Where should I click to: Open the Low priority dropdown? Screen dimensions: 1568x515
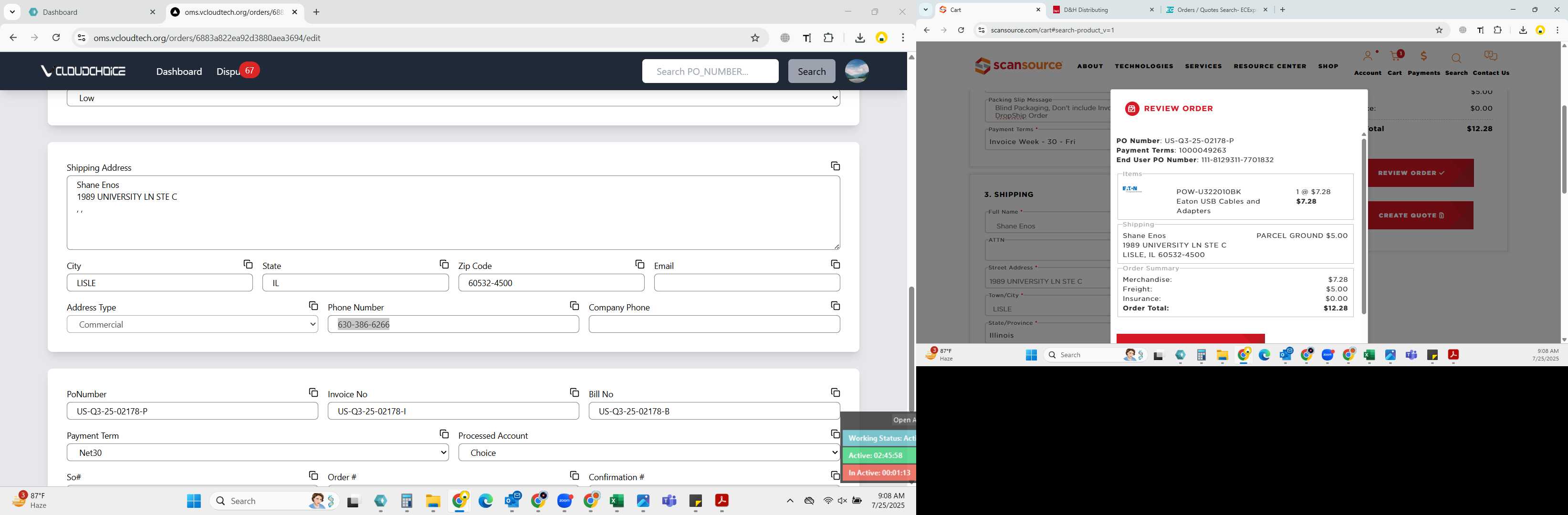(453, 99)
